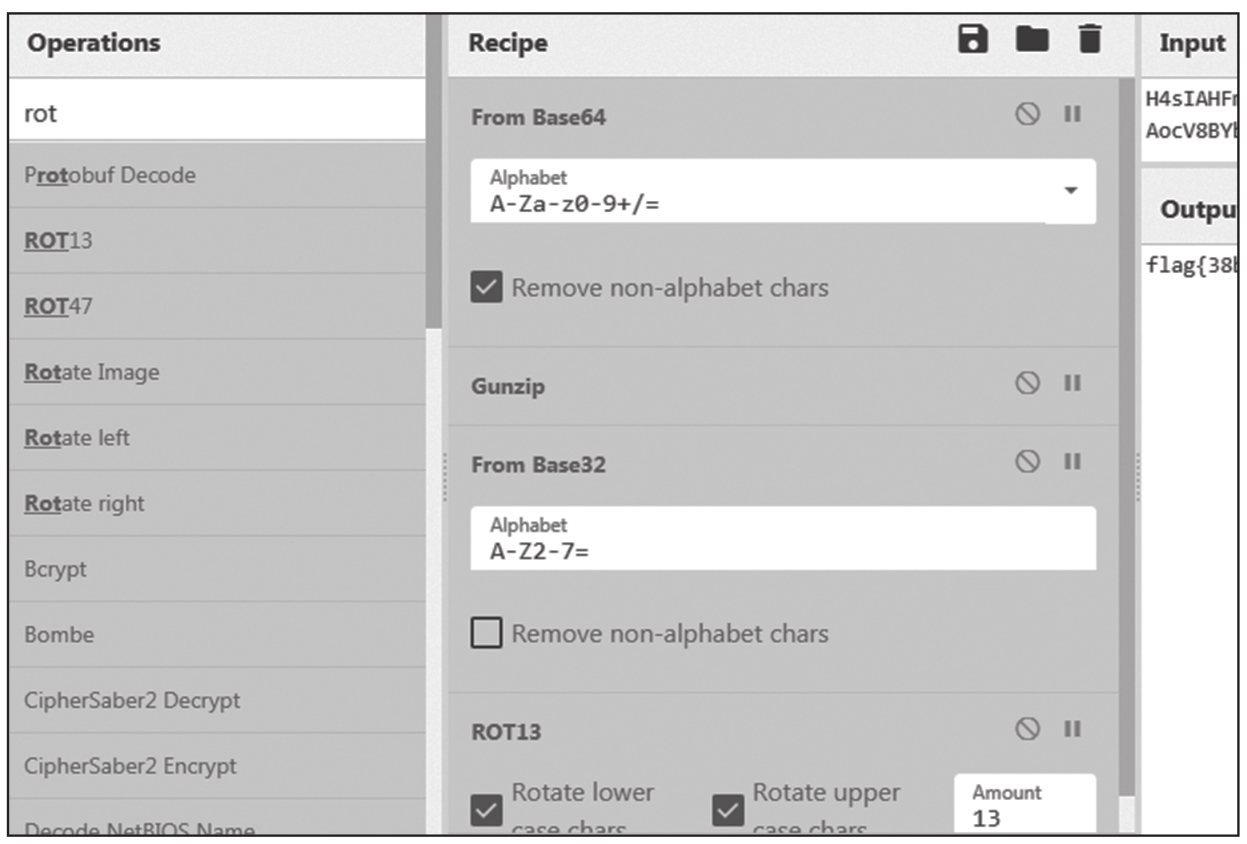The width and height of the screenshot is (1247, 844).
Task: Set breakpoint on the ROT13 step
Action: [x=1072, y=729]
